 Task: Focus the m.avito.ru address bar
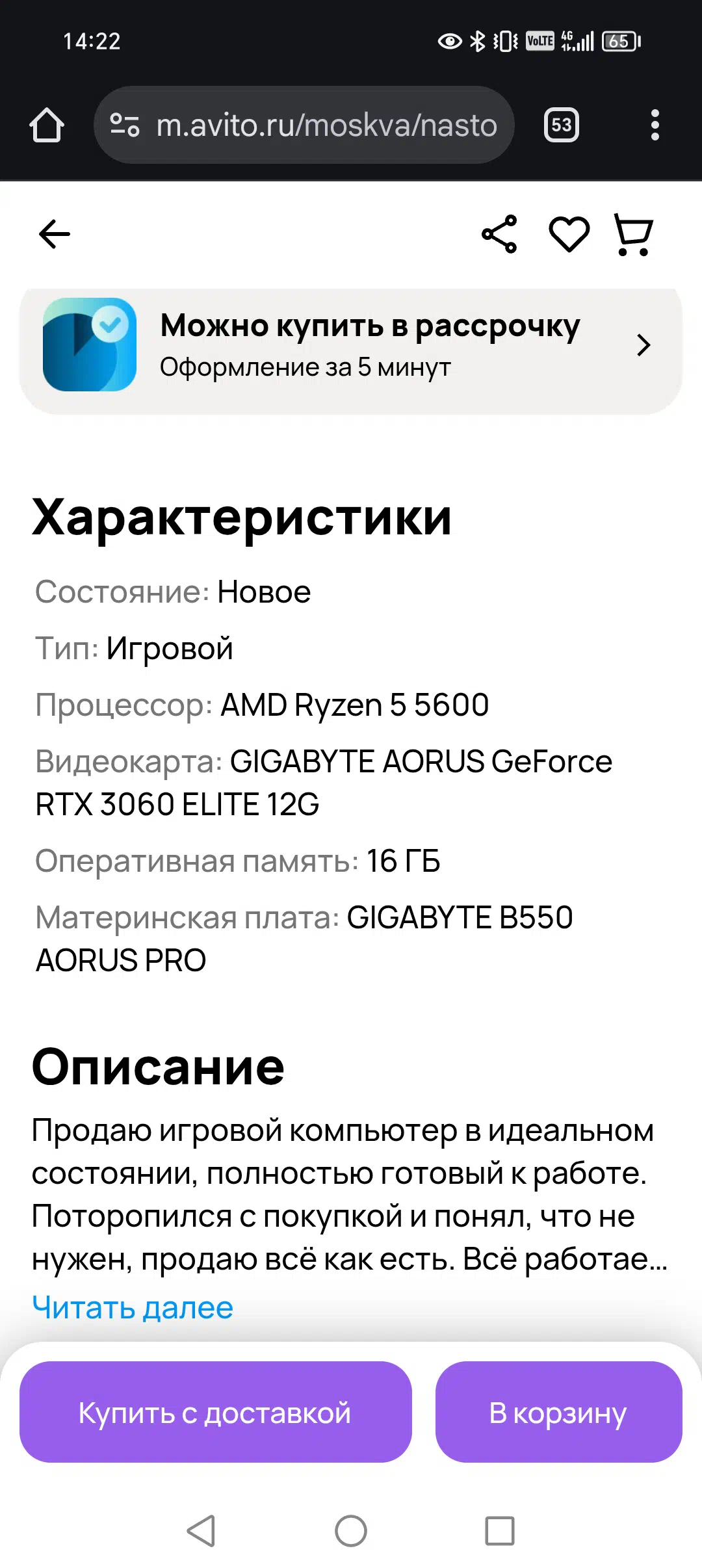pos(304,125)
